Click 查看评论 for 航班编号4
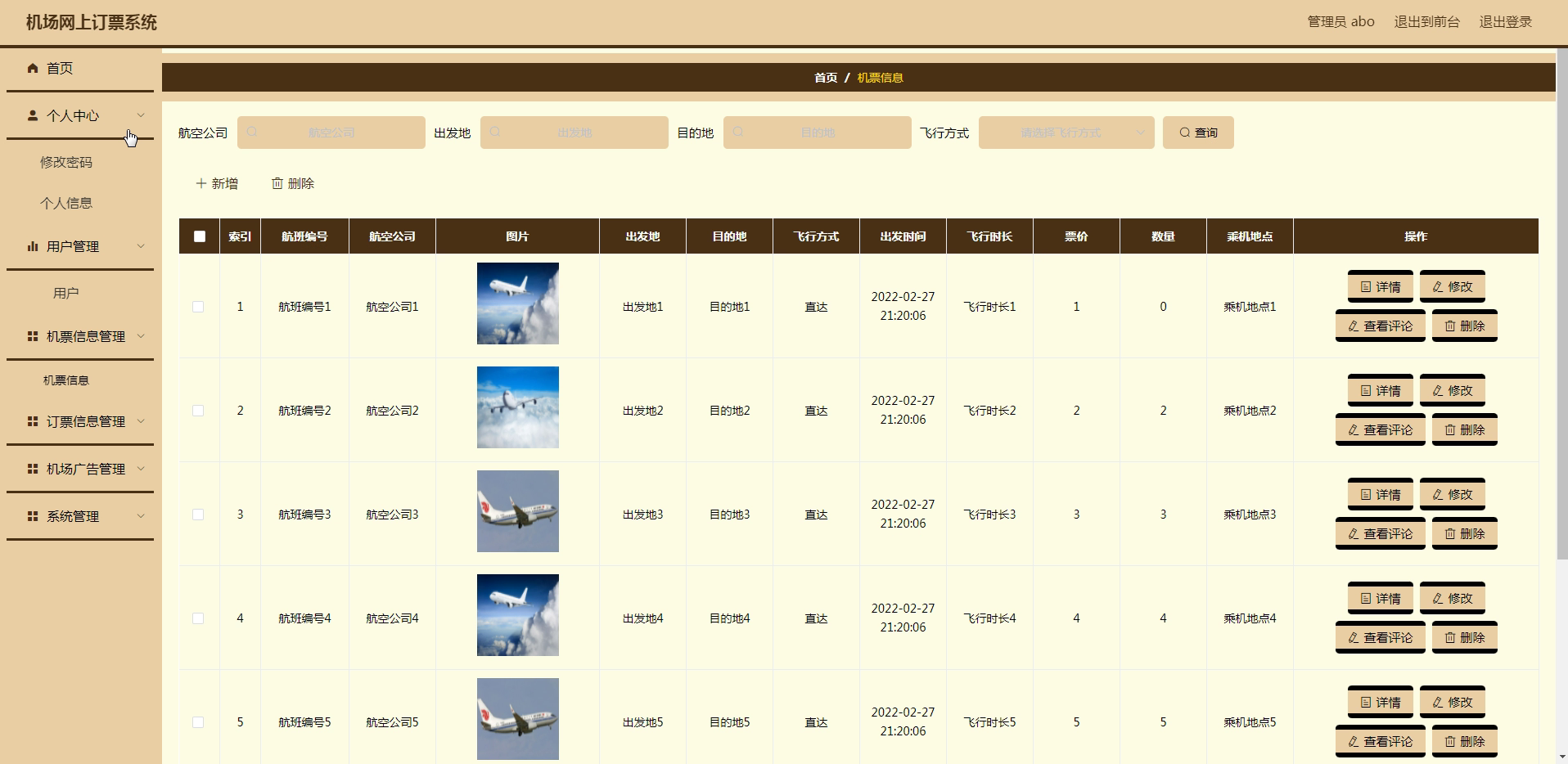This screenshot has height=764, width=1568. pyautogui.click(x=1381, y=637)
